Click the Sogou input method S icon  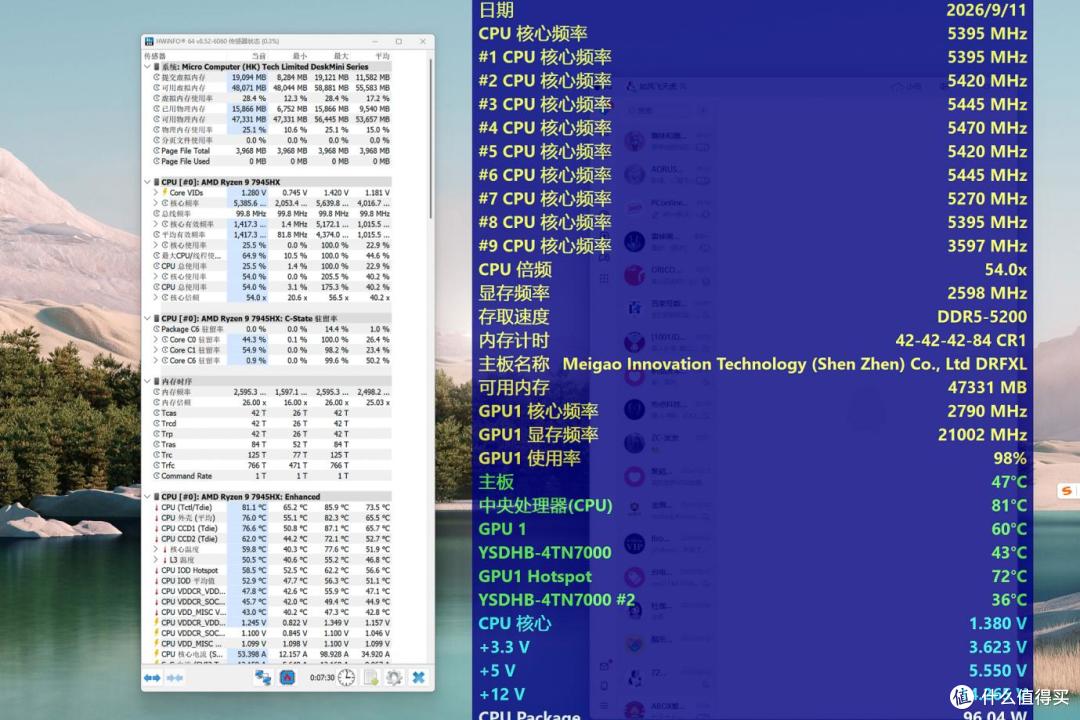1066,491
